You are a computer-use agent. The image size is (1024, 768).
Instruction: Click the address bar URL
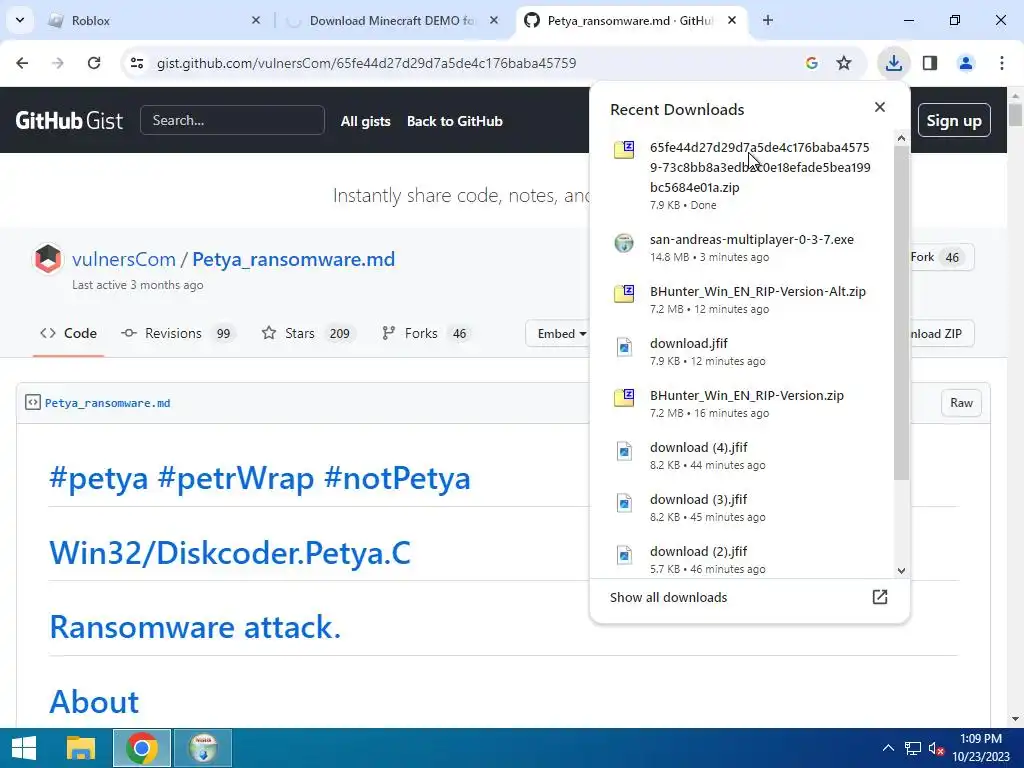coord(366,63)
